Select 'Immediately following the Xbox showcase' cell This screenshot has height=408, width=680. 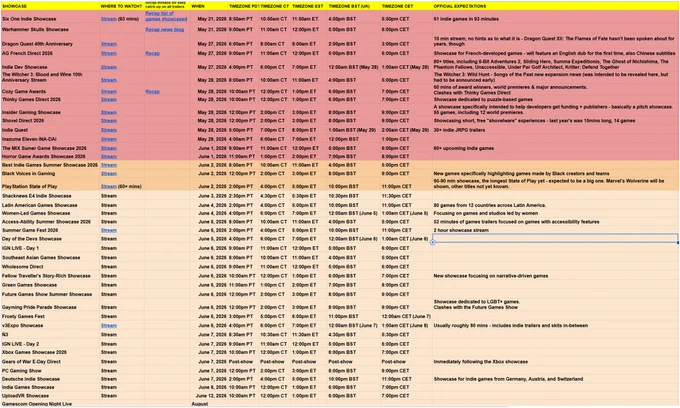(556, 362)
